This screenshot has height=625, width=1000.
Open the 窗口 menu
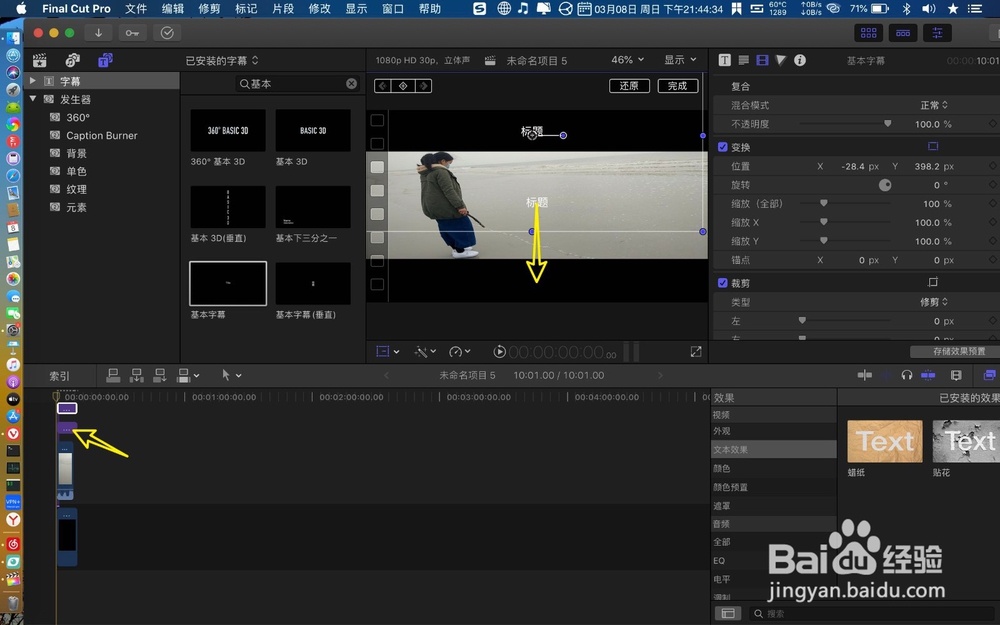[393, 8]
